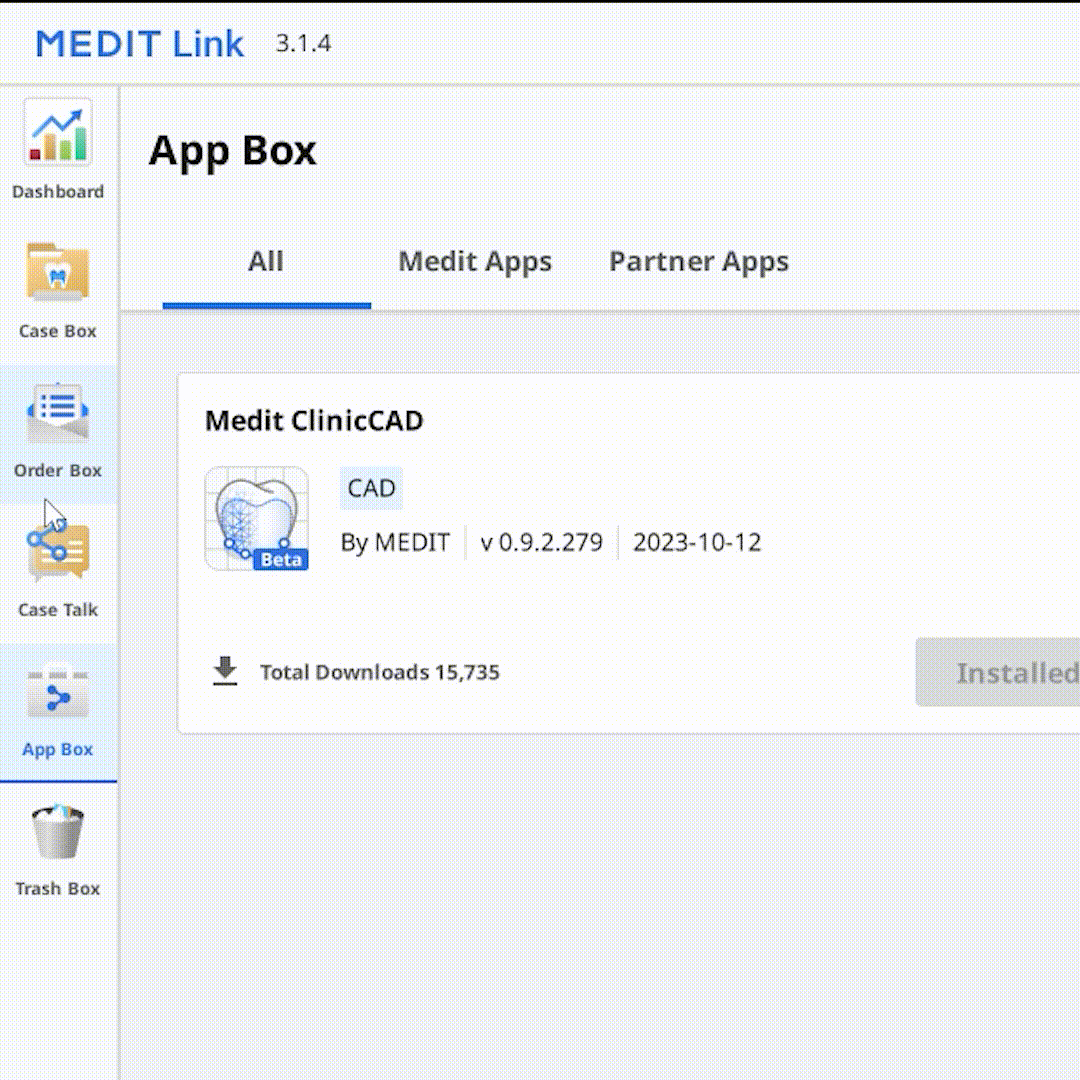Select the App Box sidebar icon

(58, 692)
